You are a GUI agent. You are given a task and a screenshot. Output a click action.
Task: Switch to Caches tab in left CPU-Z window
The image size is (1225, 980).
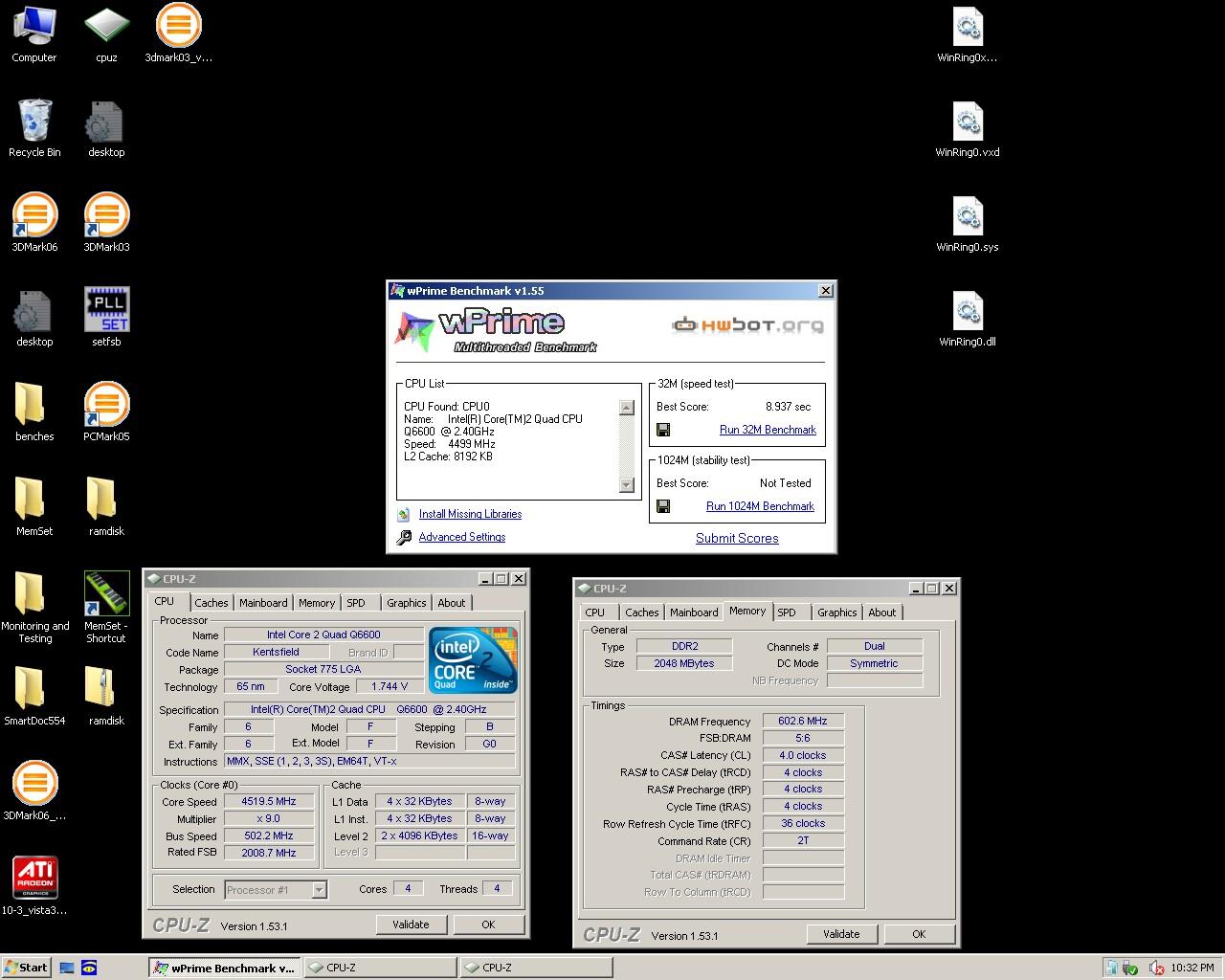tap(212, 603)
